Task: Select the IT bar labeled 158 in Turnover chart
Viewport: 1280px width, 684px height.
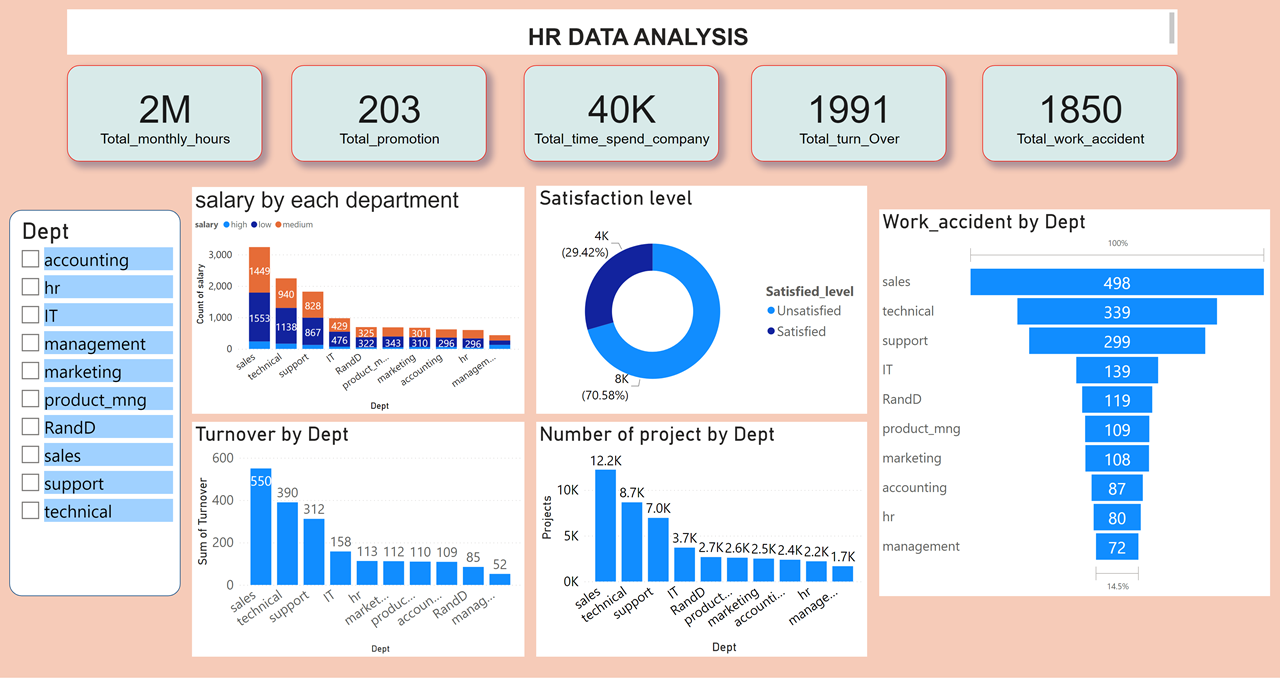Action: (x=339, y=567)
